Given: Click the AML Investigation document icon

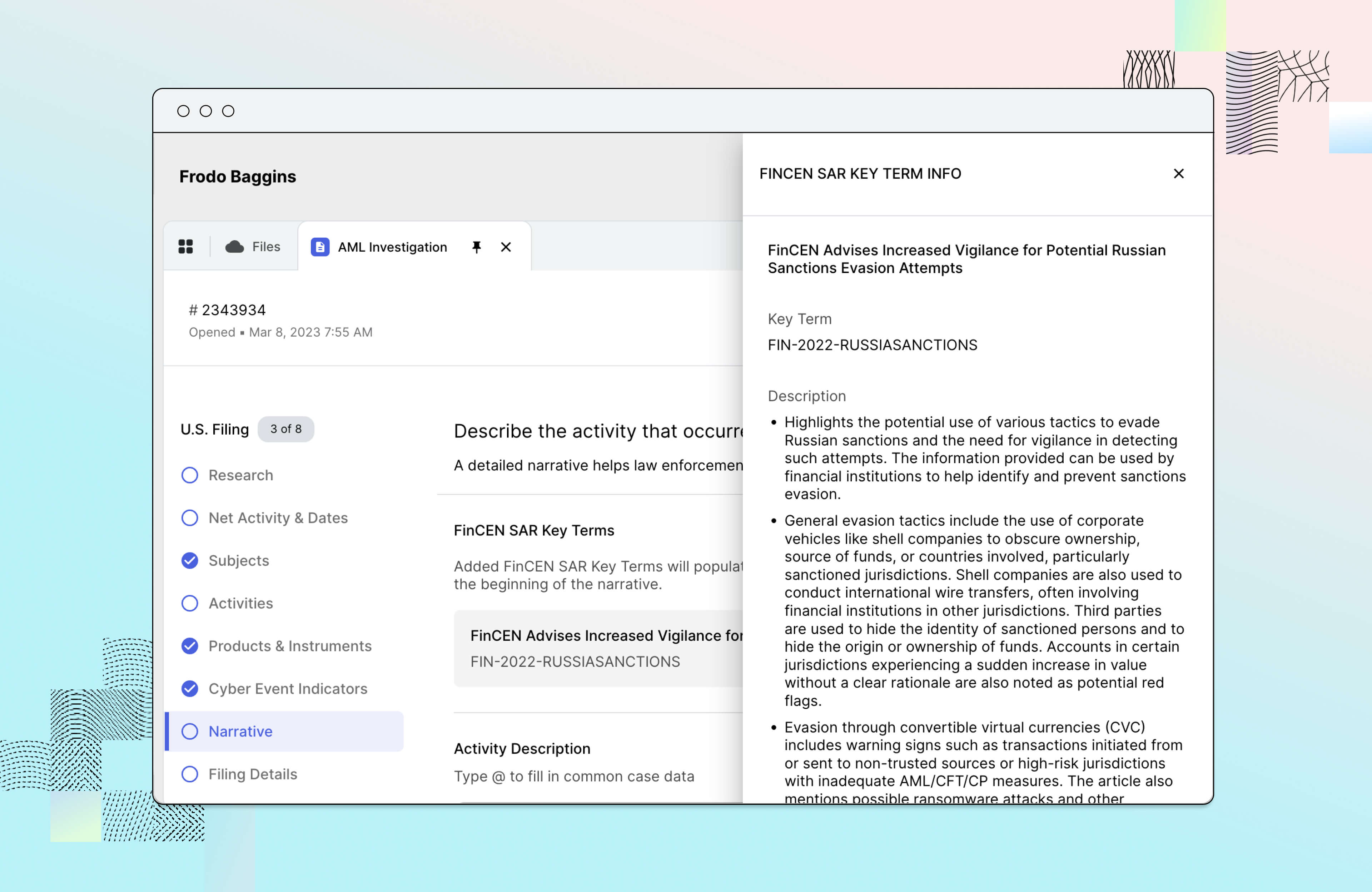Looking at the screenshot, I should 320,247.
